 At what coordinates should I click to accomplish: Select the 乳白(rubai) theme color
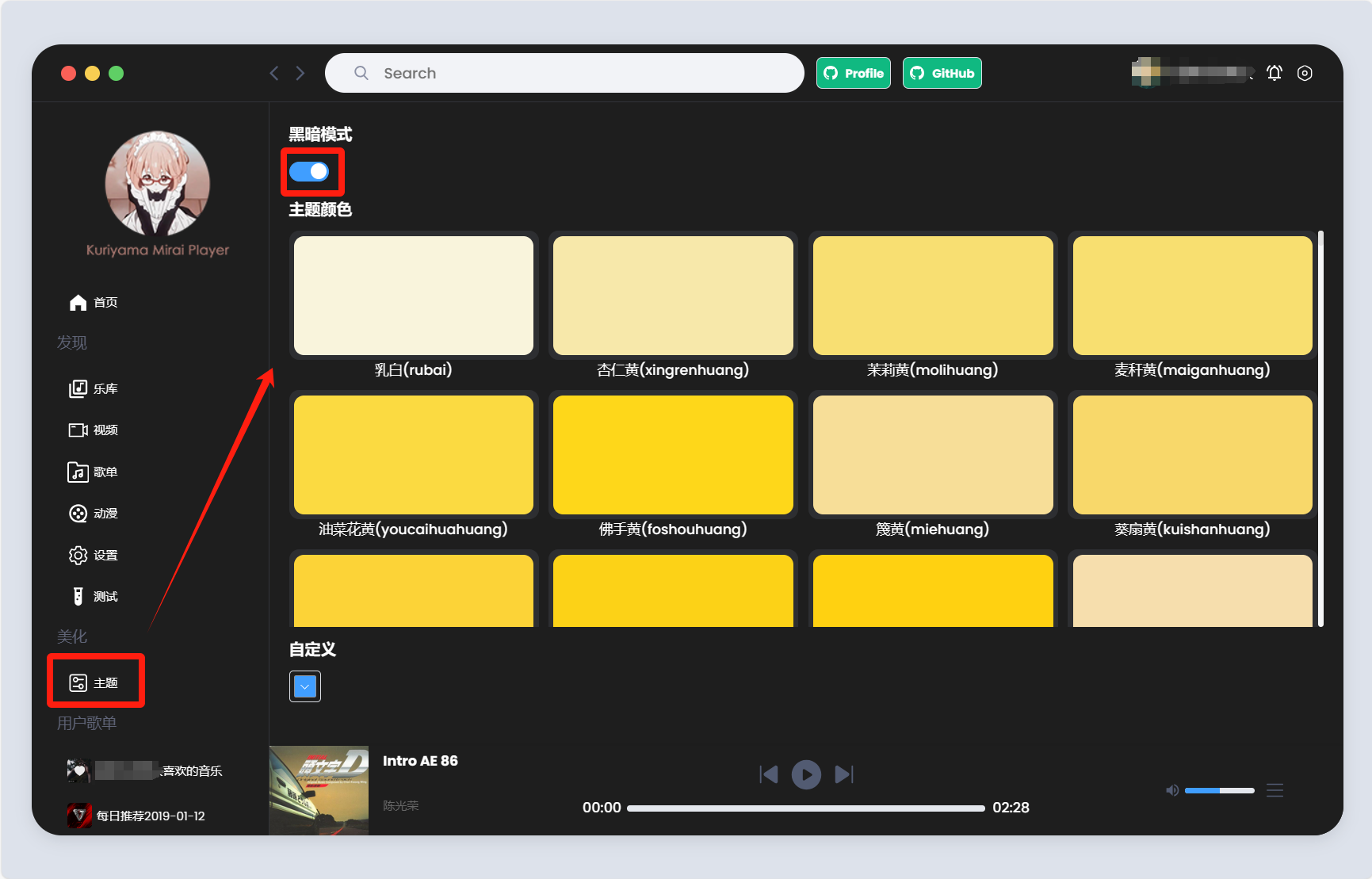click(x=413, y=296)
